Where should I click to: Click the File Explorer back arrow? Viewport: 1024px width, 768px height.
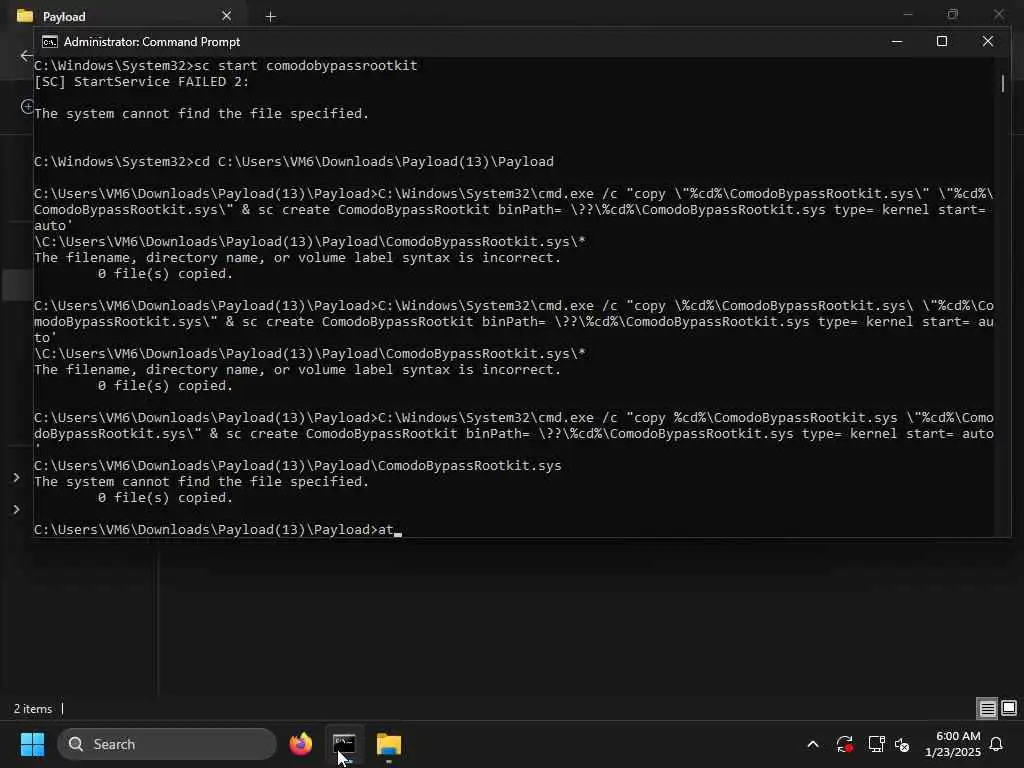click(x=26, y=56)
